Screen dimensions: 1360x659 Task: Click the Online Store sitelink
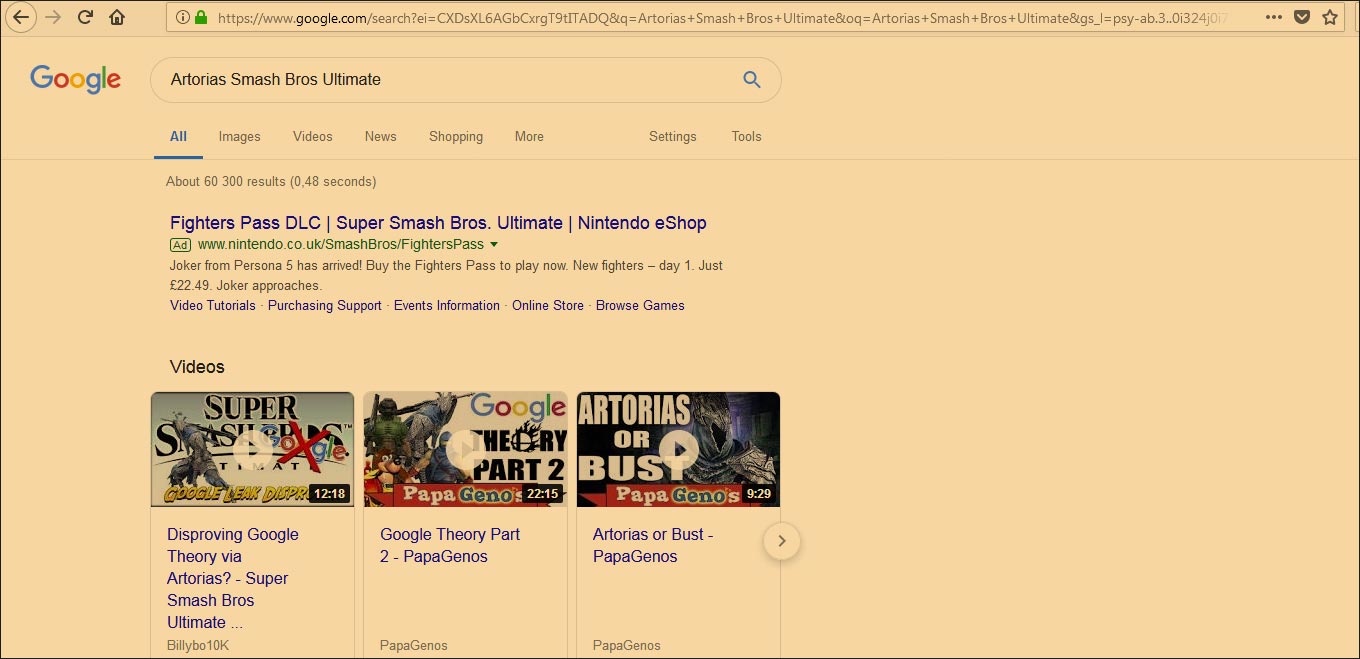(547, 305)
